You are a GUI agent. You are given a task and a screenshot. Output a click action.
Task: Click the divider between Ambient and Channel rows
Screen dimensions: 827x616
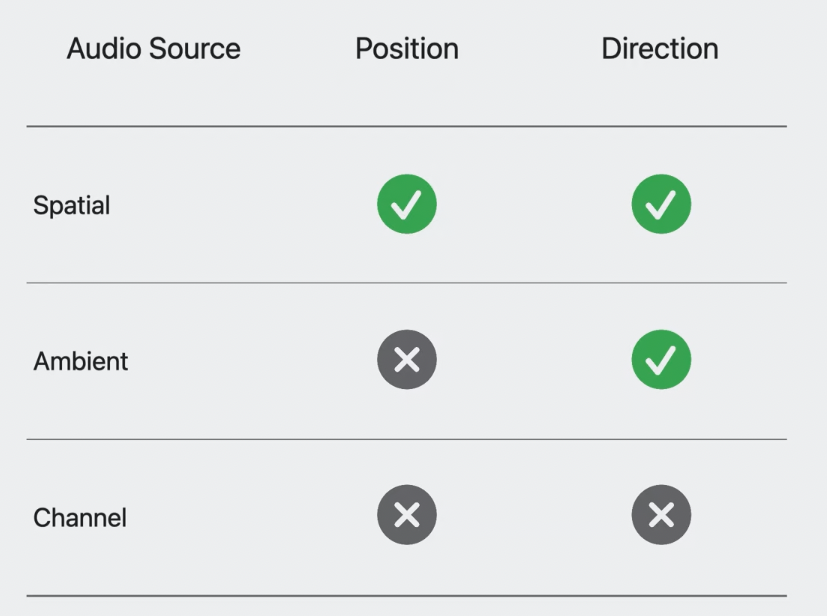point(406,439)
